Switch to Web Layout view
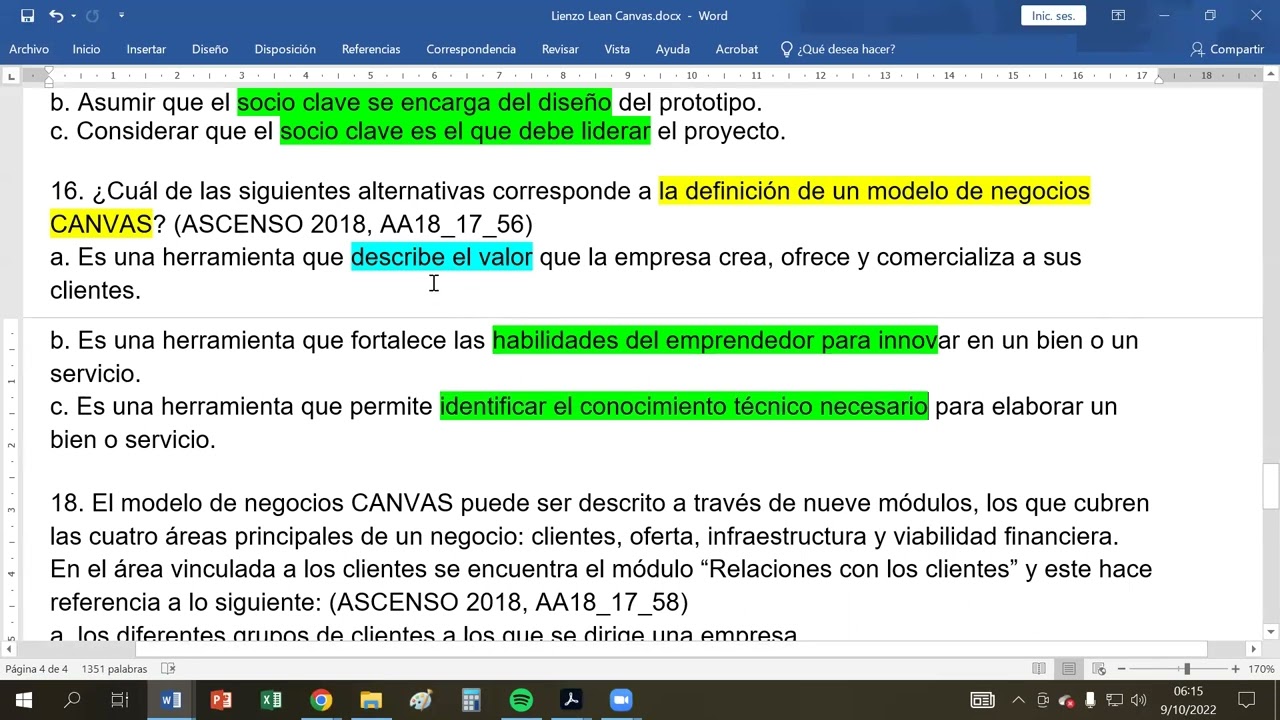This screenshot has height=720, width=1280. [x=1099, y=669]
